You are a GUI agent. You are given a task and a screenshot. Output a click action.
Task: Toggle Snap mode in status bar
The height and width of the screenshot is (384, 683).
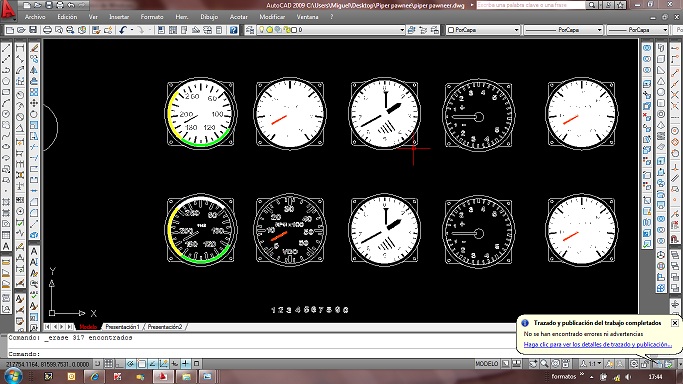(x=98, y=364)
